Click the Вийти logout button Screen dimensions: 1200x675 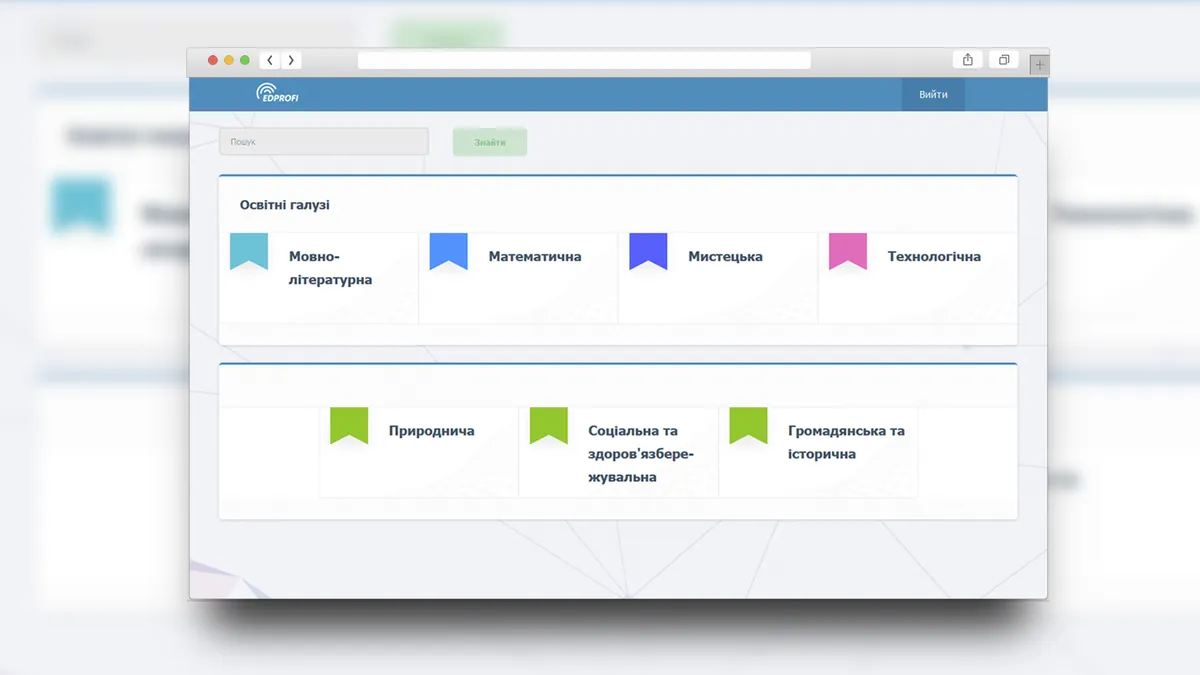933,95
